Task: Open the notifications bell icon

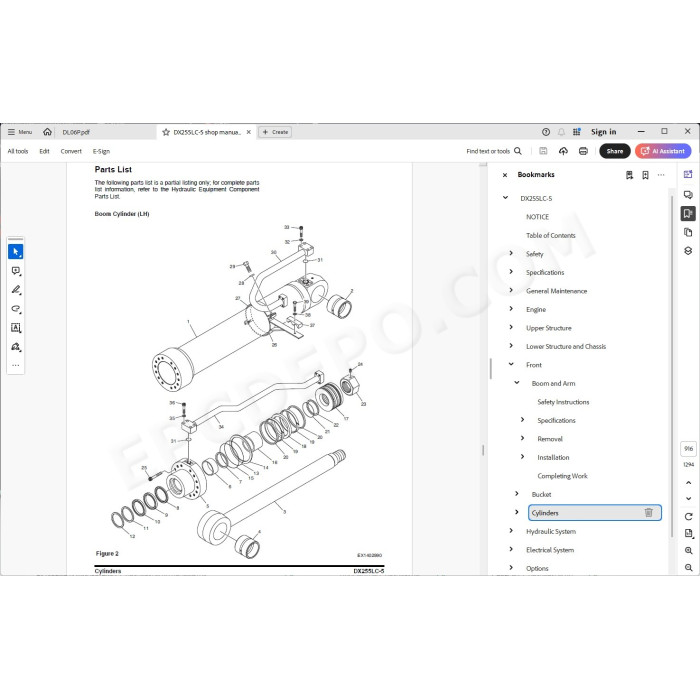Action: coord(561,132)
